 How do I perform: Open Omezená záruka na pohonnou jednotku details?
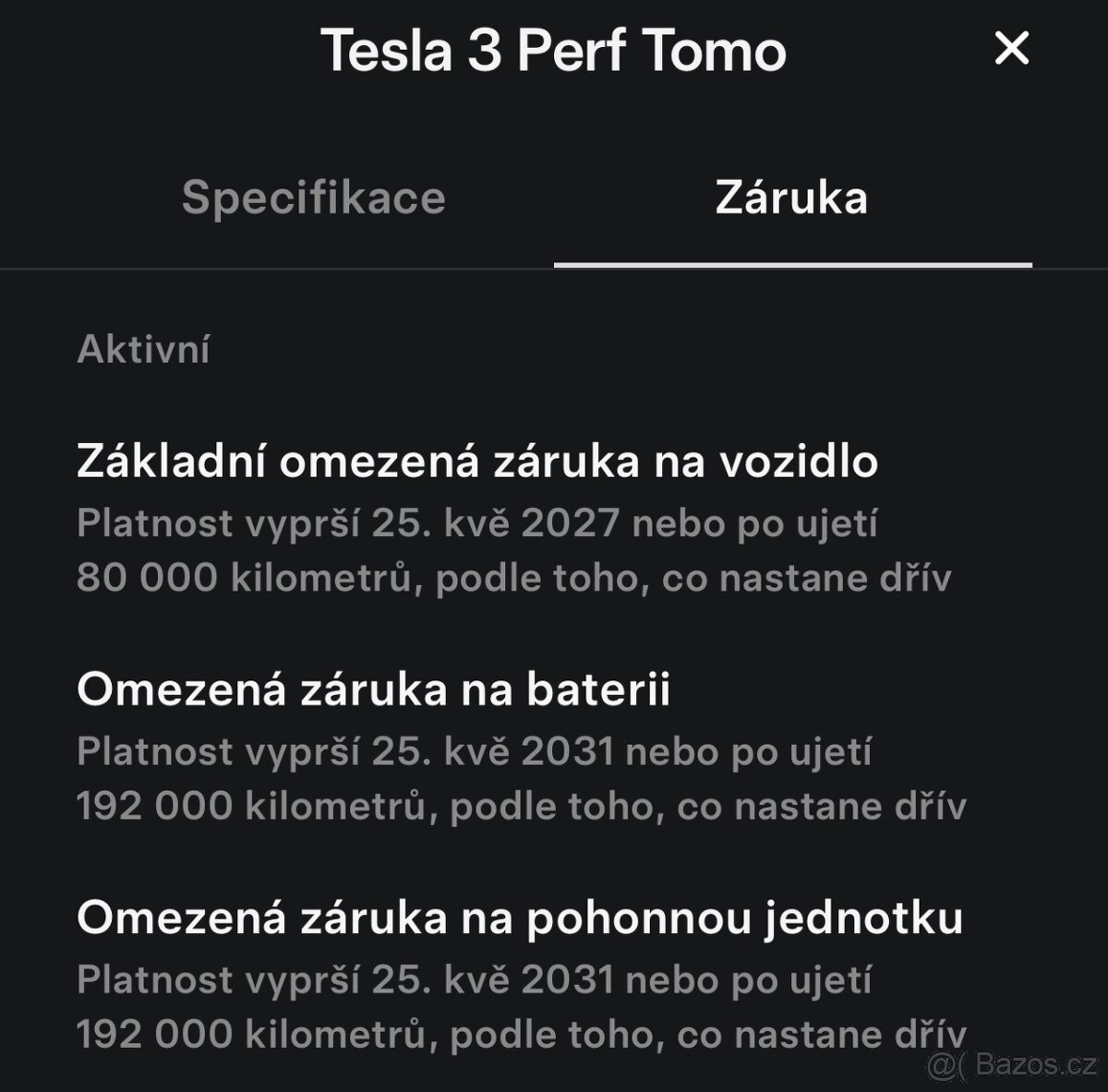click(522, 918)
